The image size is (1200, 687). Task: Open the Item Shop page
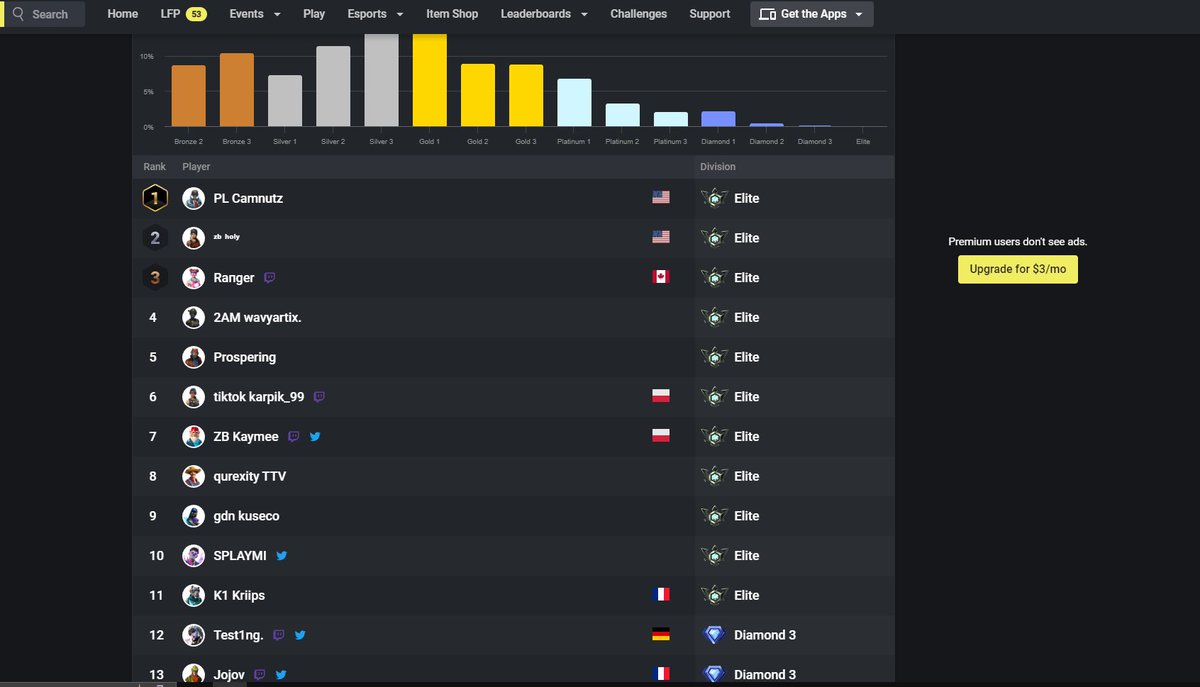(x=452, y=14)
